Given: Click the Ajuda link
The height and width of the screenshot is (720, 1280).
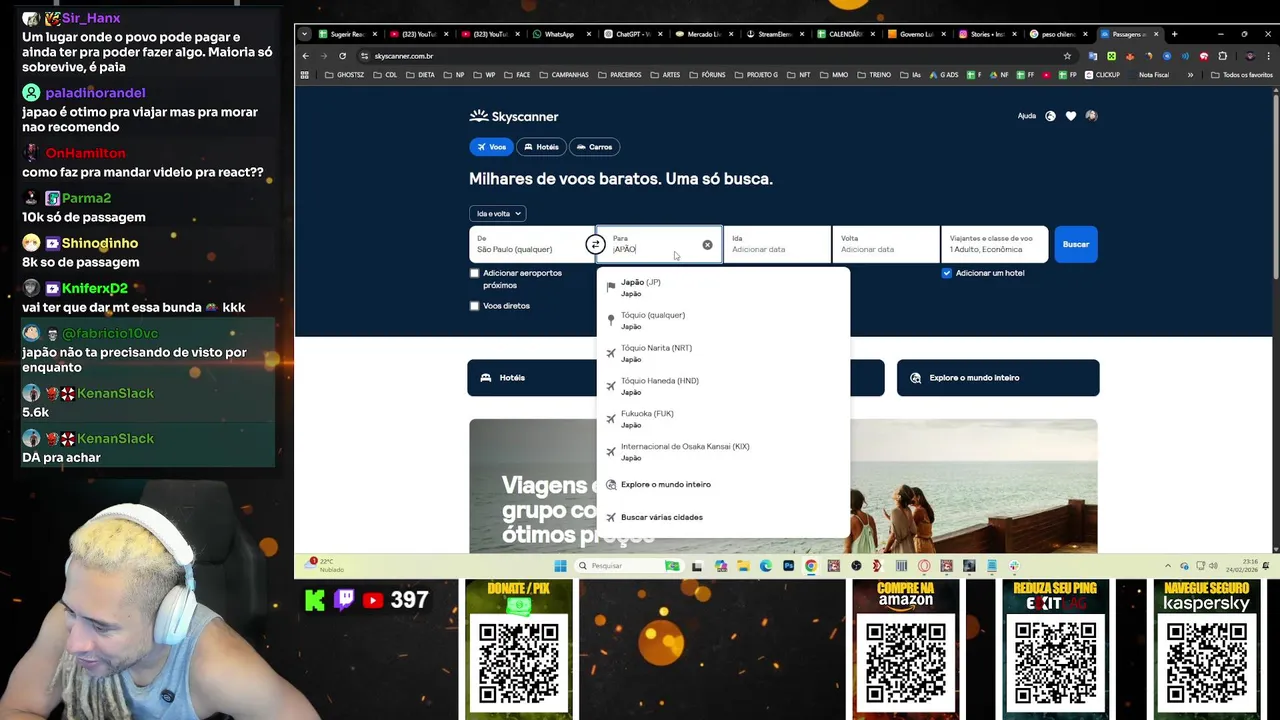Looking at the screenshot, I should (1027, 116).
